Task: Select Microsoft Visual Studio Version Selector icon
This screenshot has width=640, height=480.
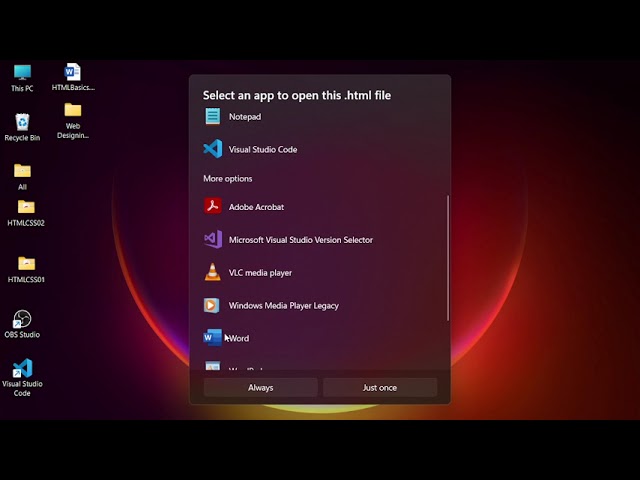Action: coord(213,239)
